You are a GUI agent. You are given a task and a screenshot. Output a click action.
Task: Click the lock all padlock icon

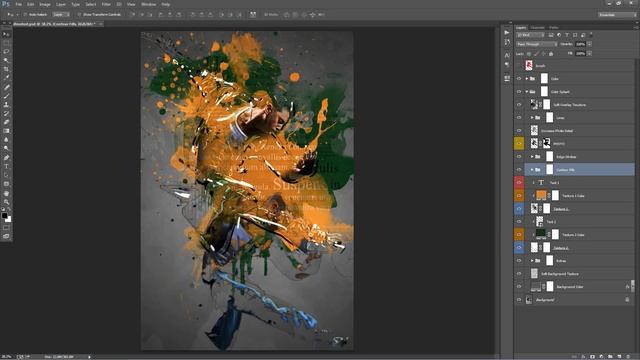click(551, 53)
